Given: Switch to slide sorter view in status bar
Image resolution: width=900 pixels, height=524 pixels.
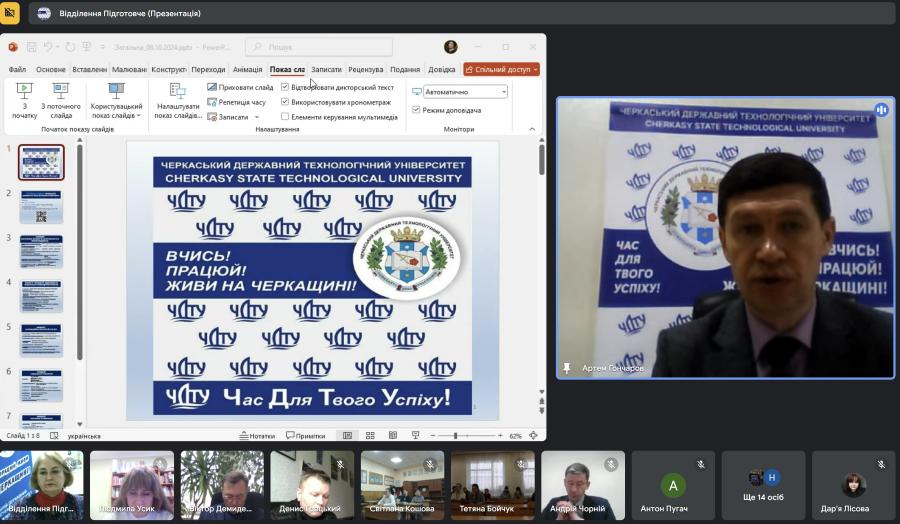Looking at the screenshot, I should click(369, 436).
